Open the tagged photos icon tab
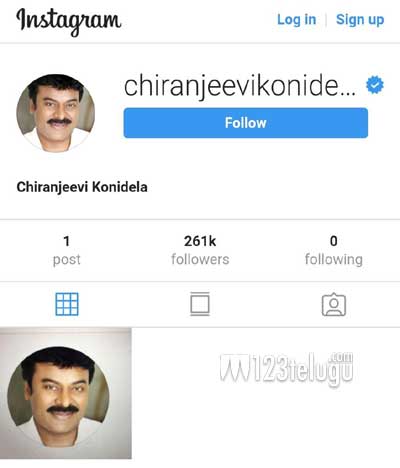The image size is (400, 468). click(334, 304)
